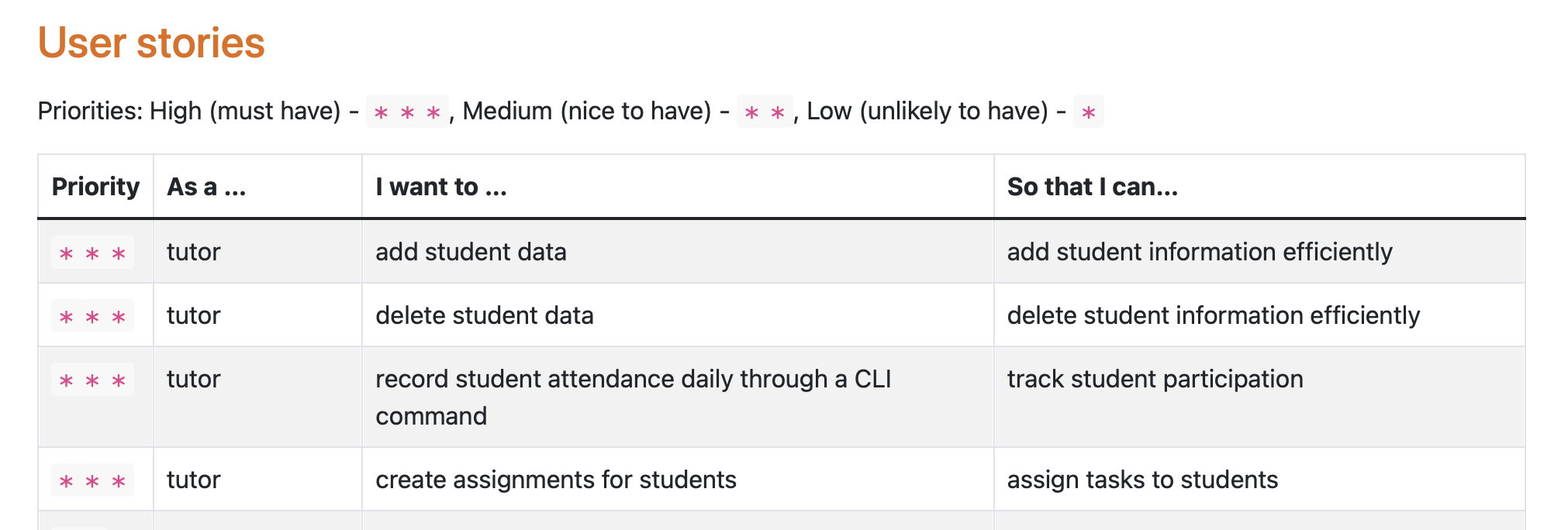Click the "assign tasks to students" cell
This screenshot has height=530, width=1568.
coord(1141,480)
